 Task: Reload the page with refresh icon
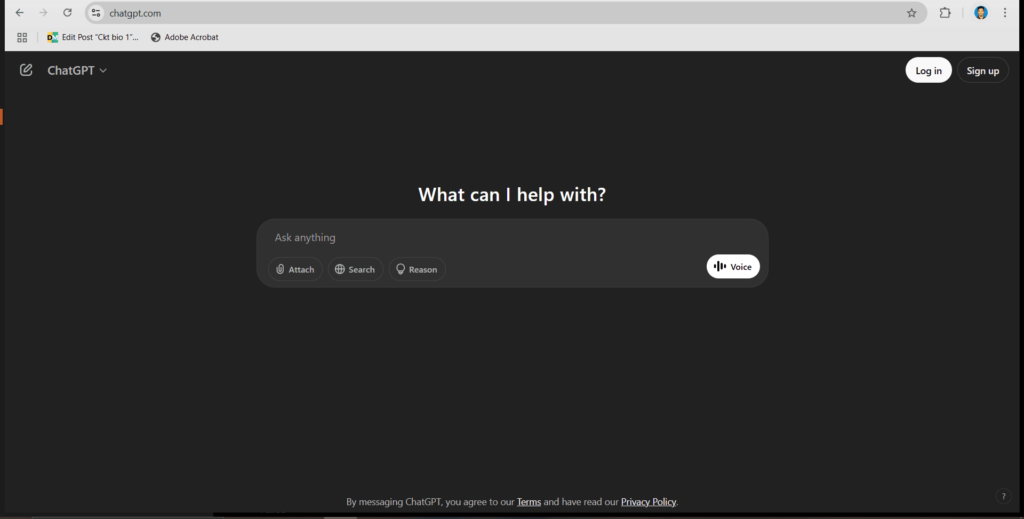pos(67,12)
